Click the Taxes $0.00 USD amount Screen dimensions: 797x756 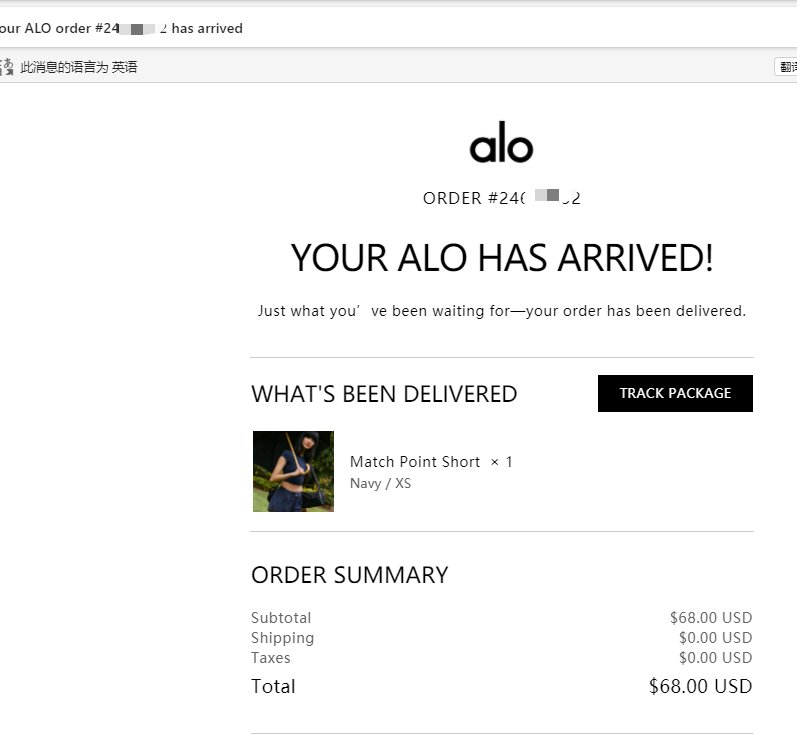coord(714,658)
